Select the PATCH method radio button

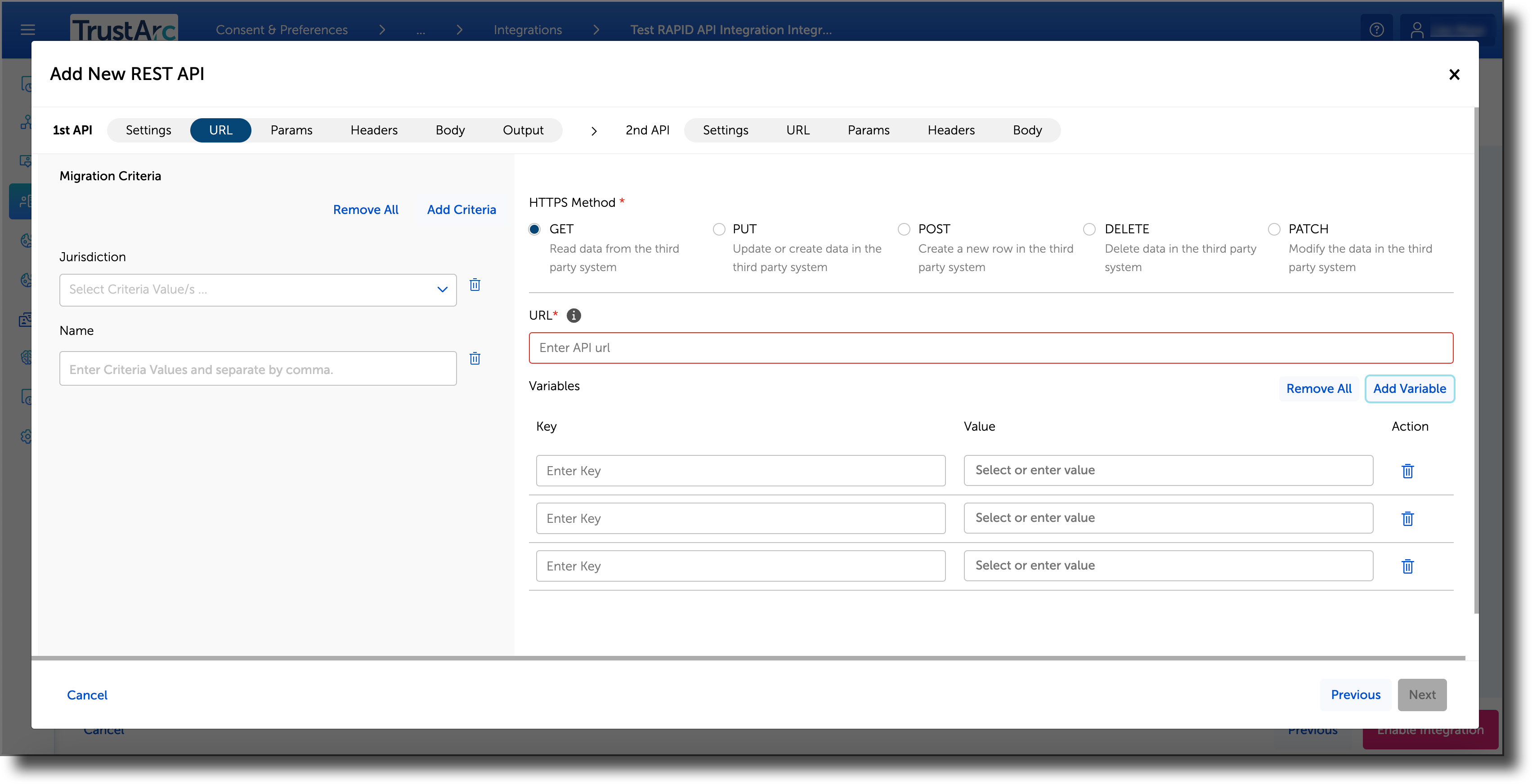(x=1273, y=229)
